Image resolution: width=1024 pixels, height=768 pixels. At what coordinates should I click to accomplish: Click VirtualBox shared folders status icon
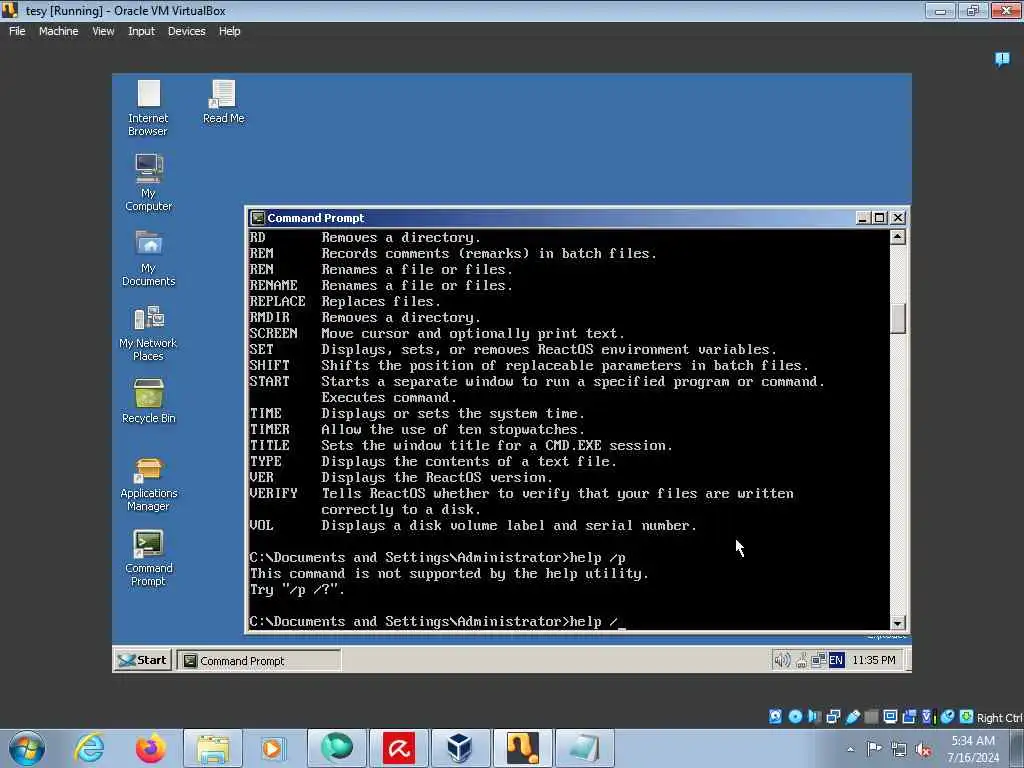(x=871, y=716)
